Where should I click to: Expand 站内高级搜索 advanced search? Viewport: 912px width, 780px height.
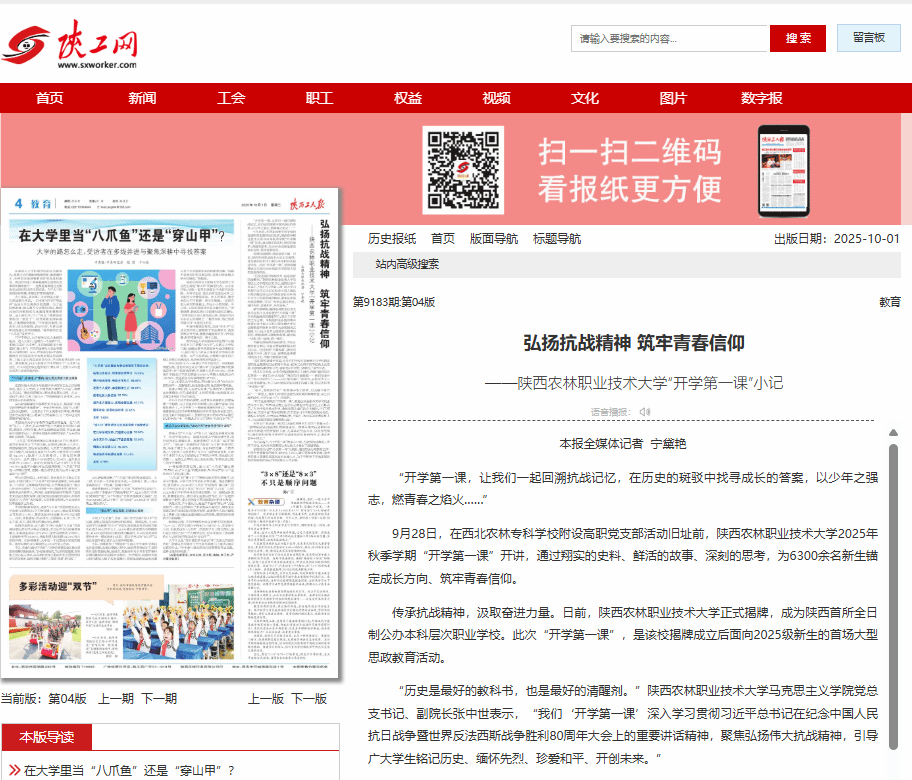[x=407, y=264]
